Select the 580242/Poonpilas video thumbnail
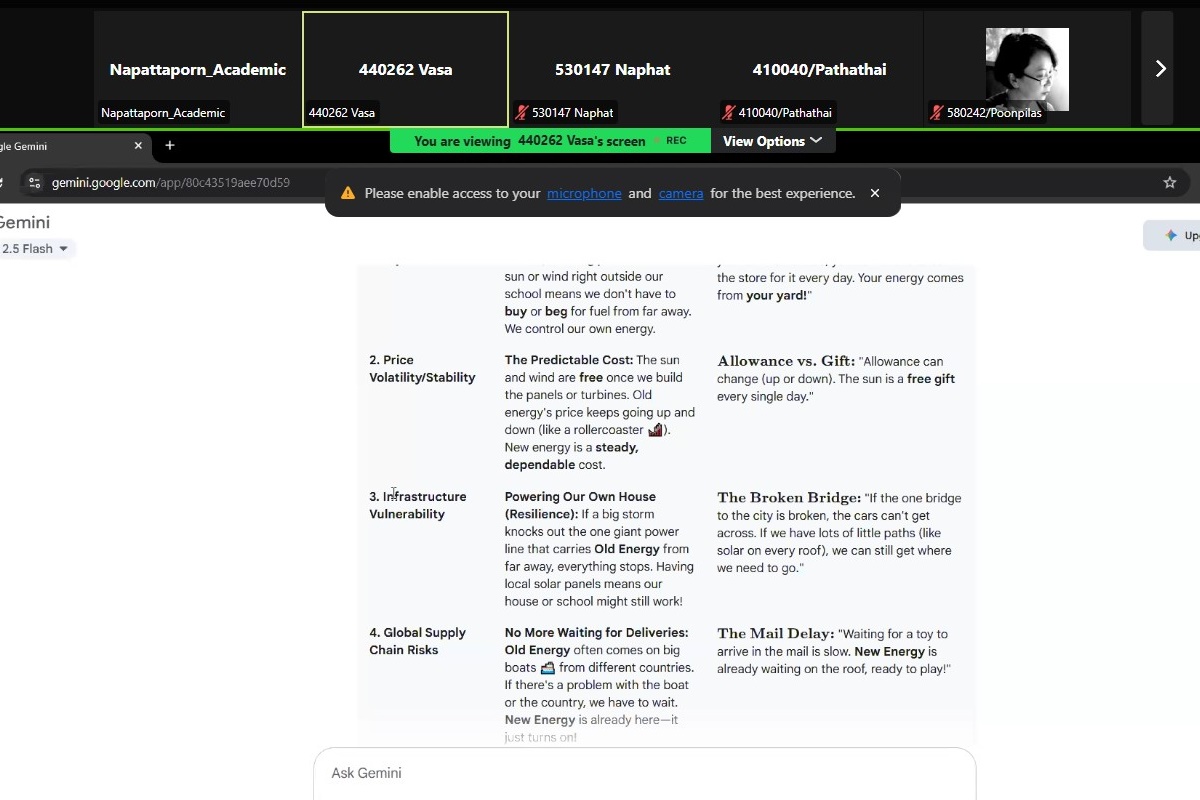Viewport: 1200px width, 800px height. pyautogui.click(x=1027, y=68)
